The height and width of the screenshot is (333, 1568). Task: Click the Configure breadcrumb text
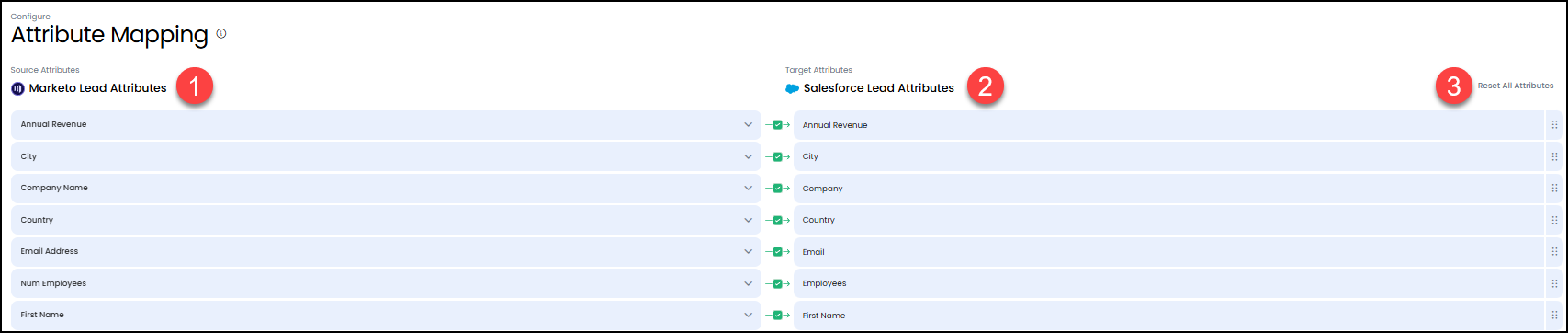(x=30, y=17)
